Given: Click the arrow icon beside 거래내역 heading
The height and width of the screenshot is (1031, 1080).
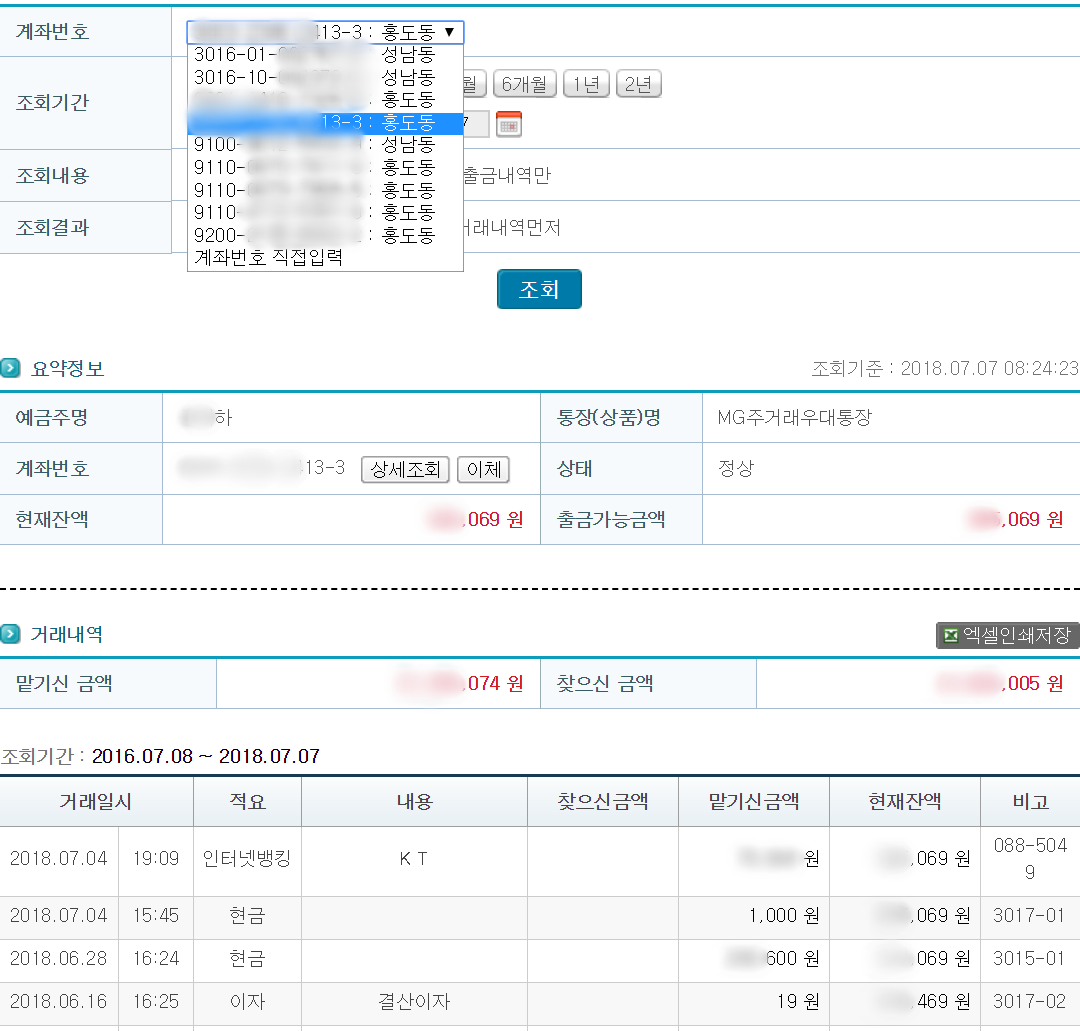Looking at the screenshot, I should tap(10, 635).
